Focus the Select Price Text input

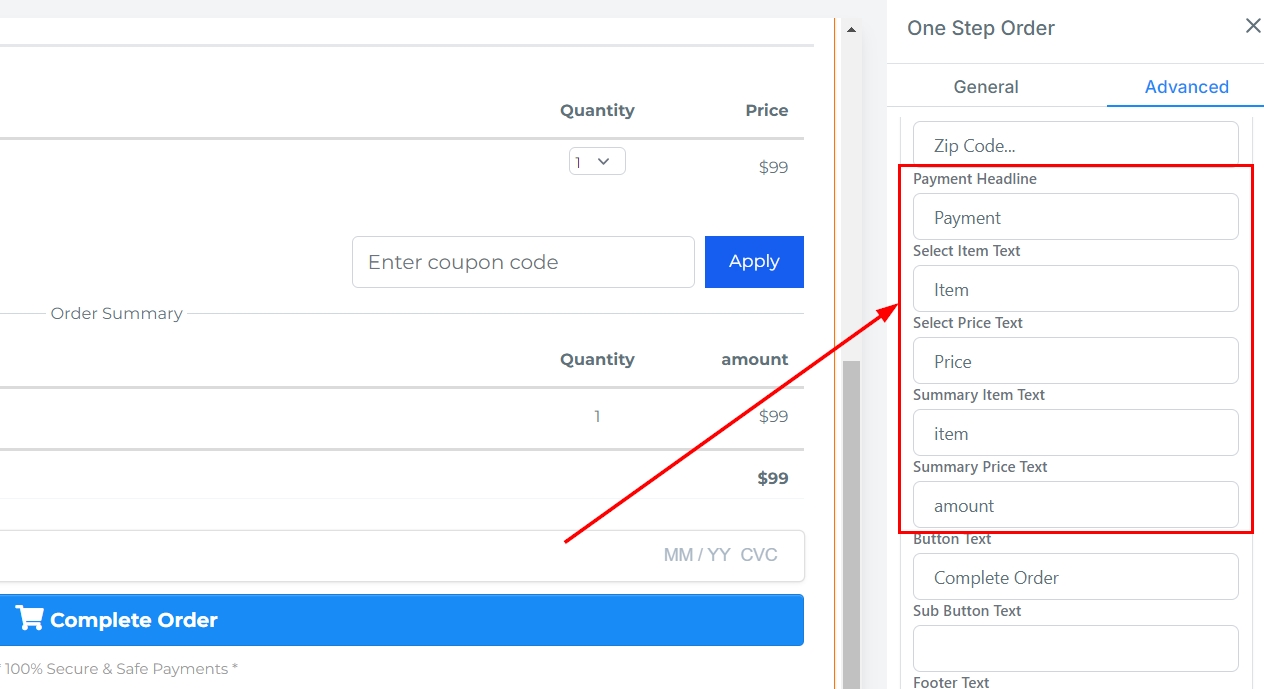pos(1075,361)
